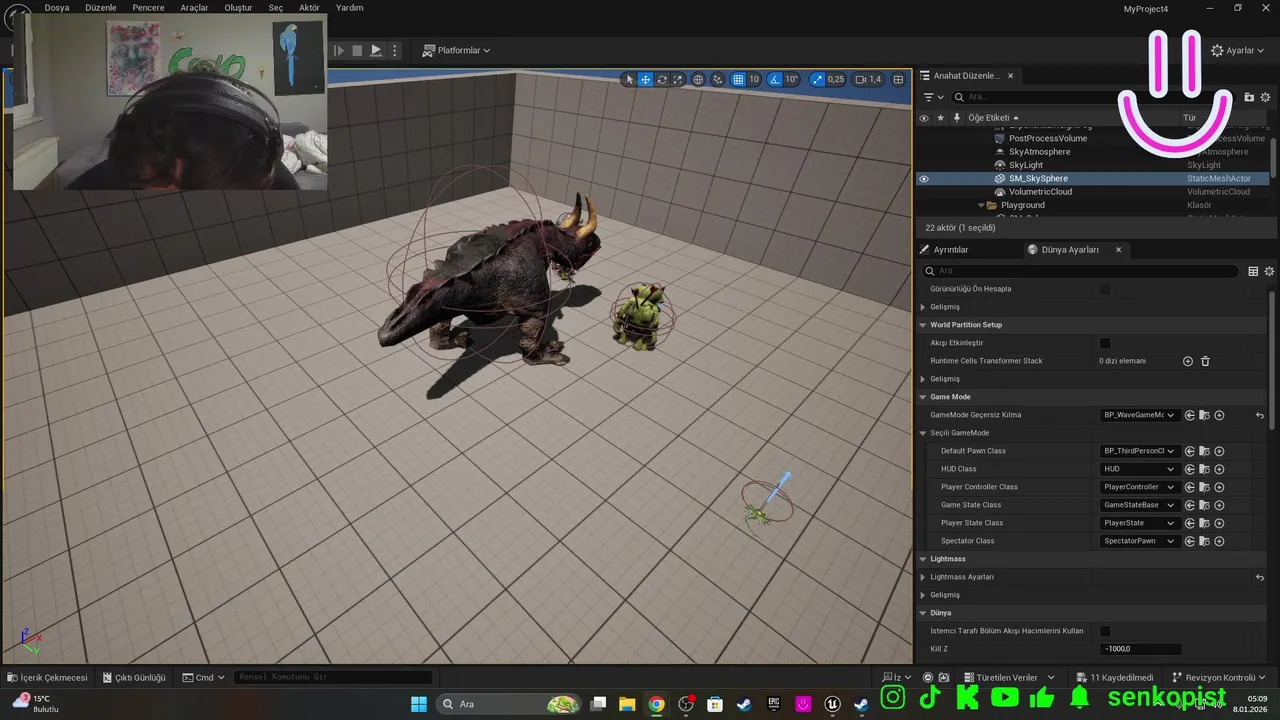
Task: Click the Play button in main toolbar
Action: [x=376, y=50]
